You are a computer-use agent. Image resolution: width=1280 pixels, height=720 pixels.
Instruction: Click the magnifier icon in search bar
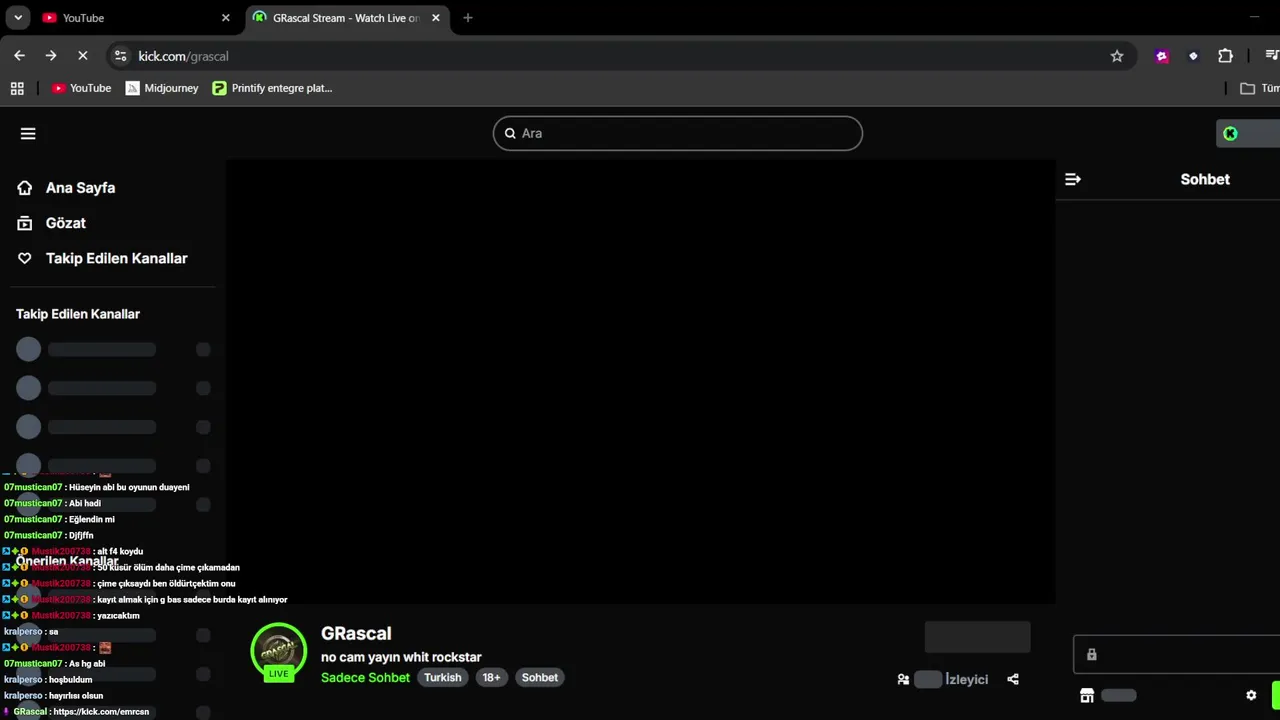coord(510,133)
